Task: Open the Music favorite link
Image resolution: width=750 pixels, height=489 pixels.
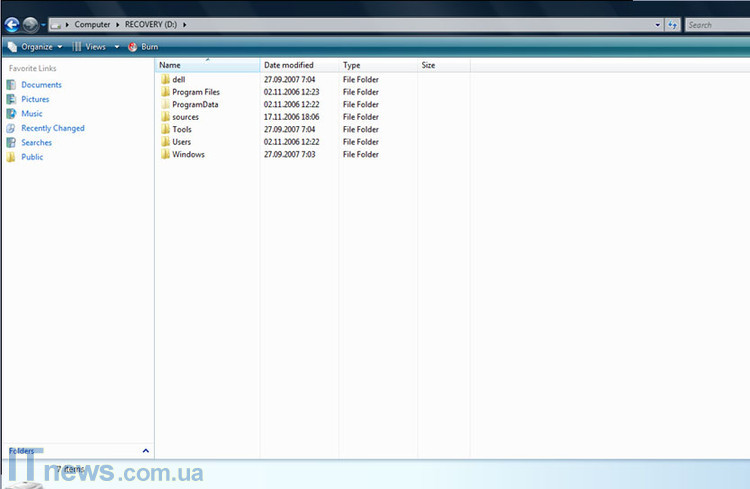Action: (32, 114)
